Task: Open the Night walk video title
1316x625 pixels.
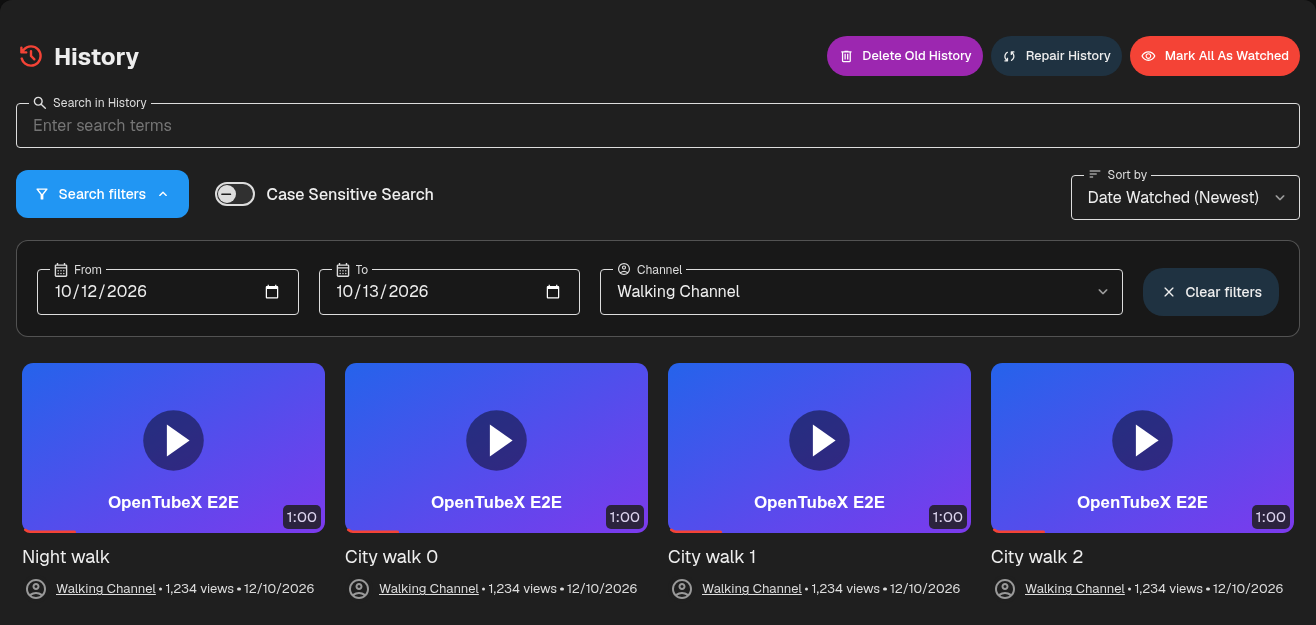Action: click(66, 557)
